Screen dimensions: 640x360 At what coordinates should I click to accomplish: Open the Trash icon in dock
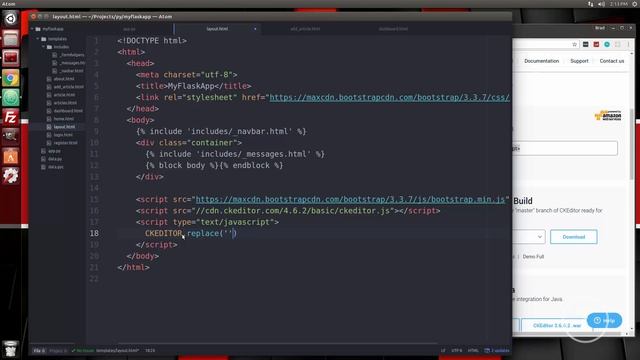click(x=11, y=349)
